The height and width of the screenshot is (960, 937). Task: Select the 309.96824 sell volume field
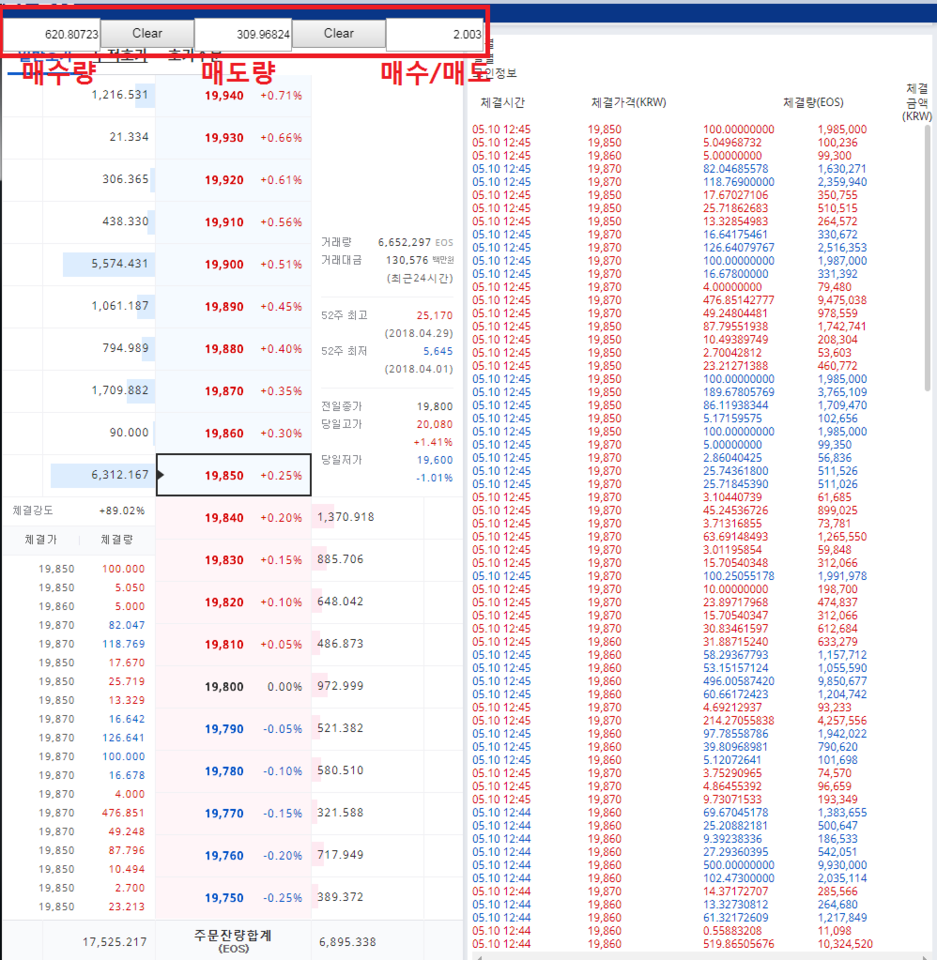pyautogui.click(x=243, y=34)
